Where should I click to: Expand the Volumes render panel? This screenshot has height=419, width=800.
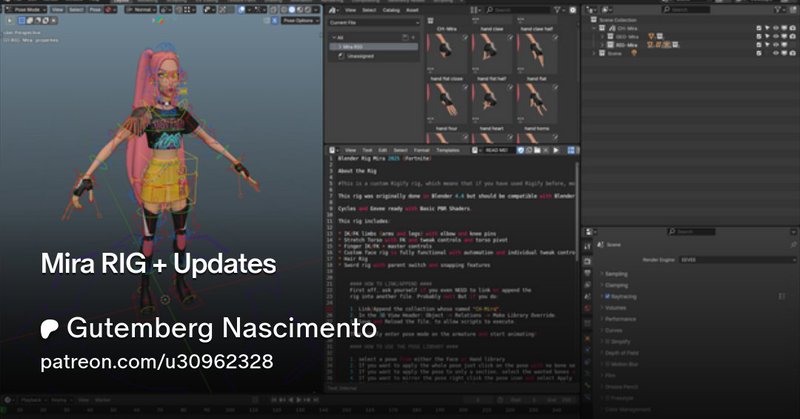point(614,308)
